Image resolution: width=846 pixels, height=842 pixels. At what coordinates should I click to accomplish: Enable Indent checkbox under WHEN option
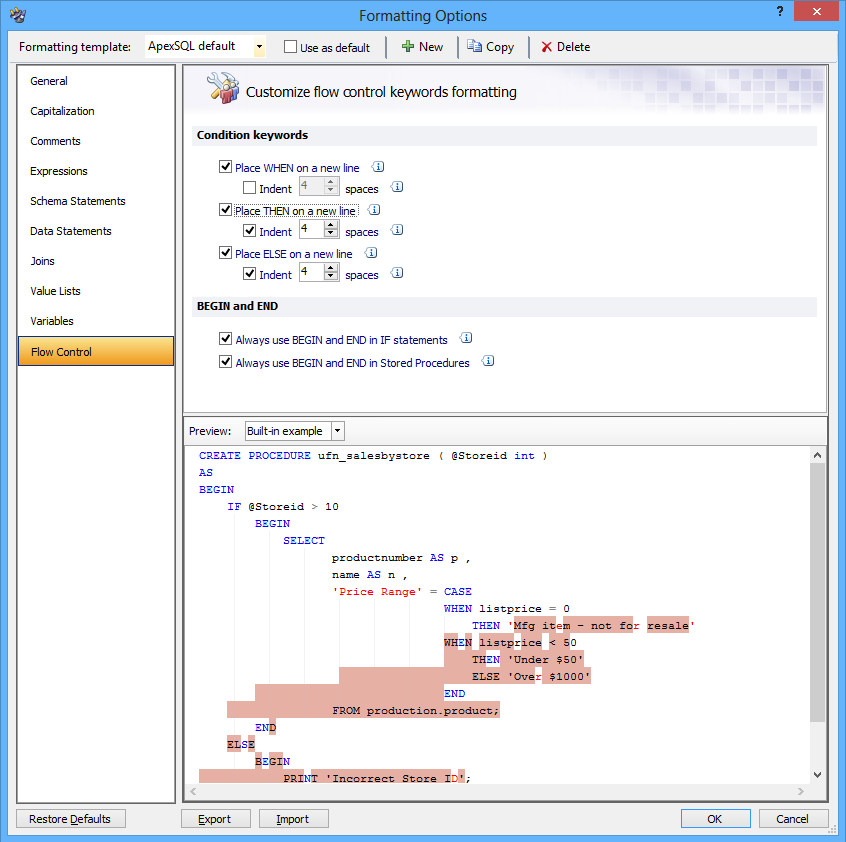coord(249,188)
